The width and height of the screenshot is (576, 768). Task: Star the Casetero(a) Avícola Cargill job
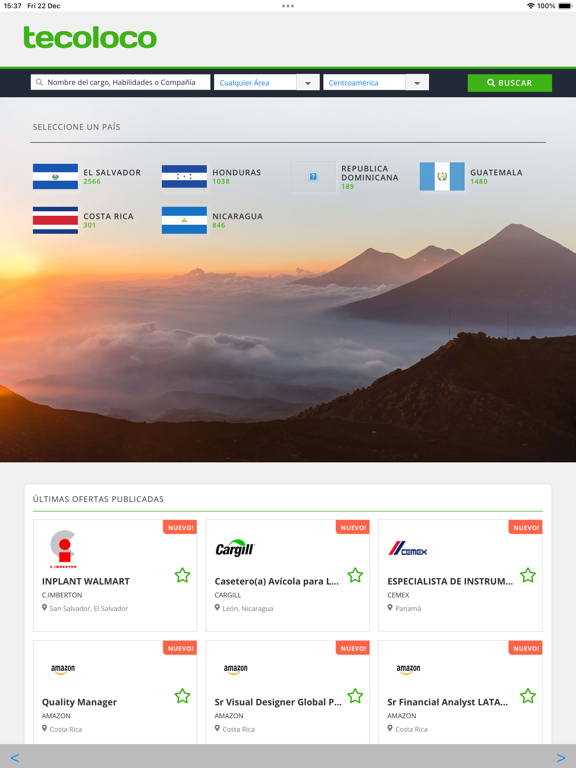tap(355, 575)
